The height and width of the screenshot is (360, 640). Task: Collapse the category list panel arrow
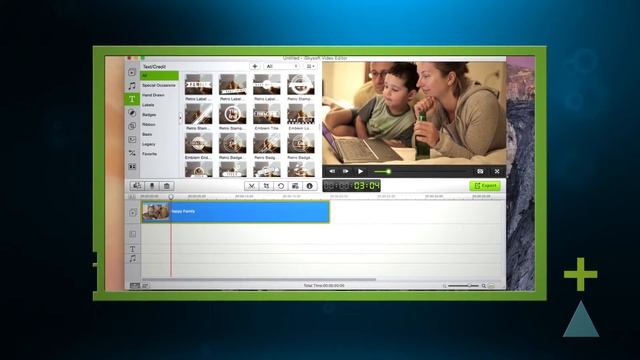(x=180, y=118)
